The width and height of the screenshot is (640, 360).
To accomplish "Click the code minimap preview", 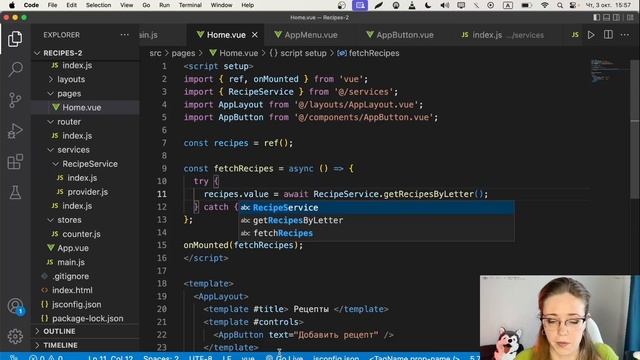I will (609, 70).
